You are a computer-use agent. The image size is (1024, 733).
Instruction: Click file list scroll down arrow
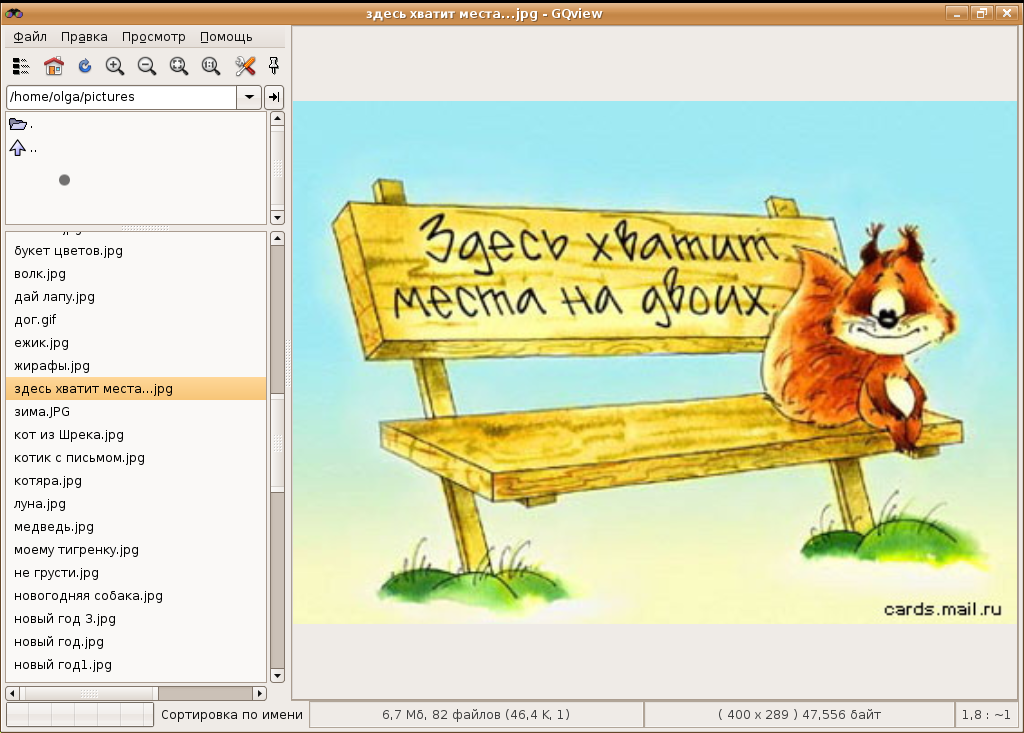278,676
